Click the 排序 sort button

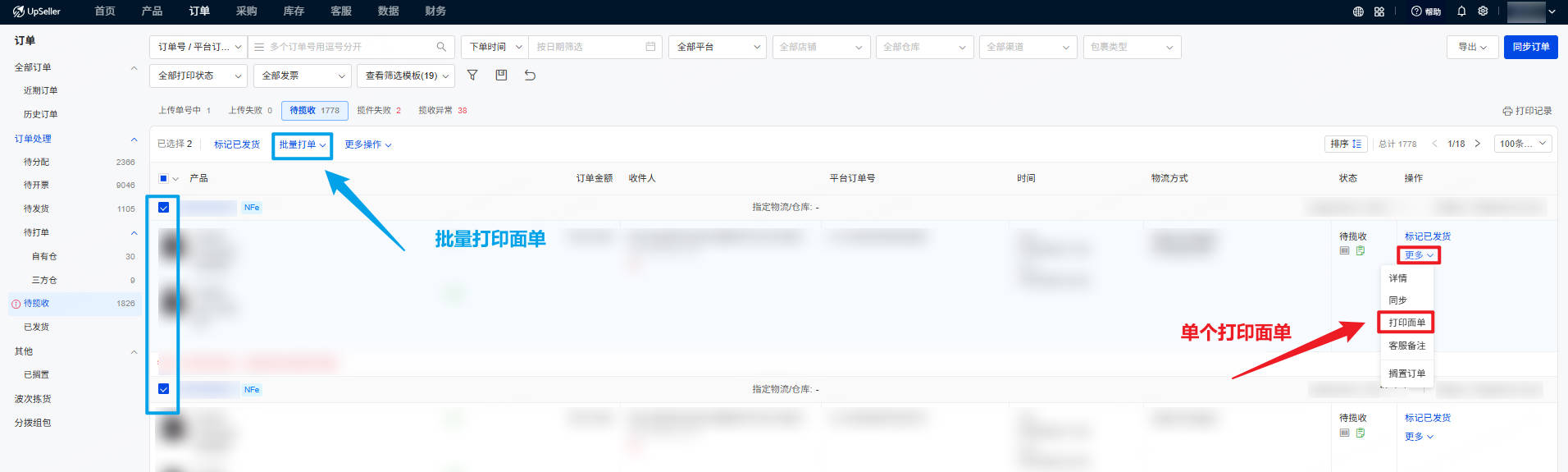coord(1346,144)
